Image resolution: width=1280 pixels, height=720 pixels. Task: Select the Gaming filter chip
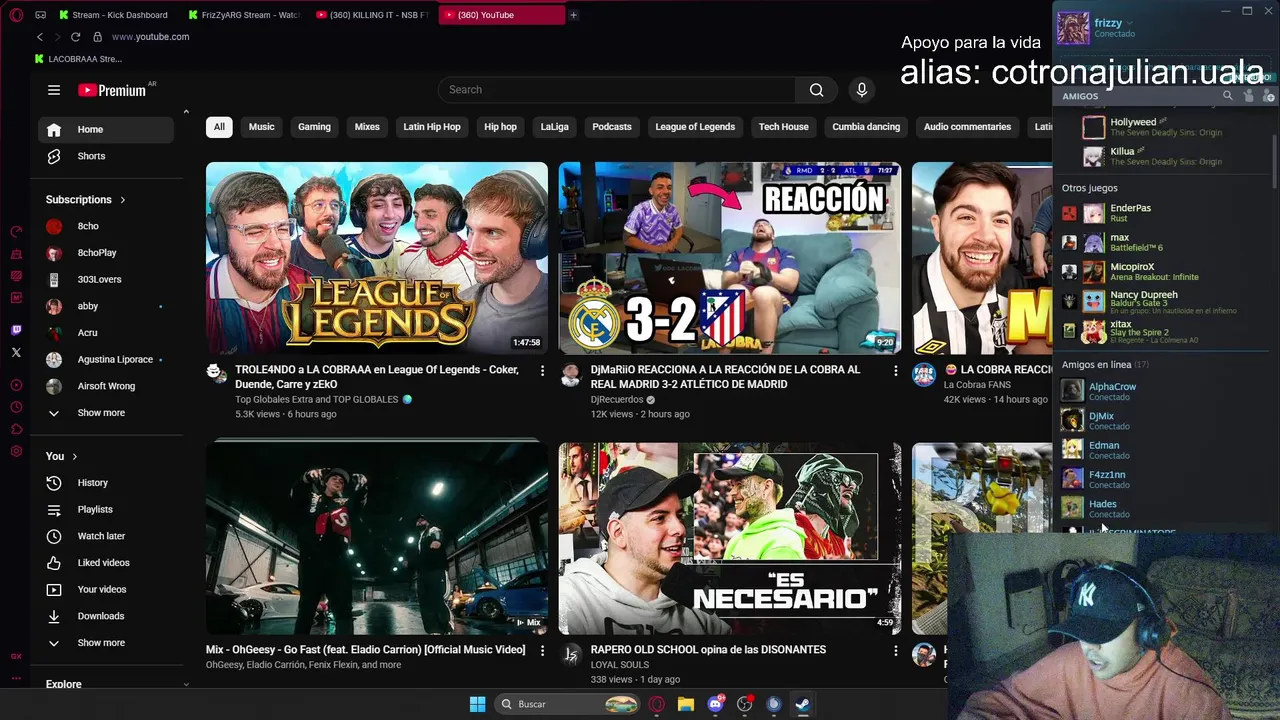pos(314,127)
